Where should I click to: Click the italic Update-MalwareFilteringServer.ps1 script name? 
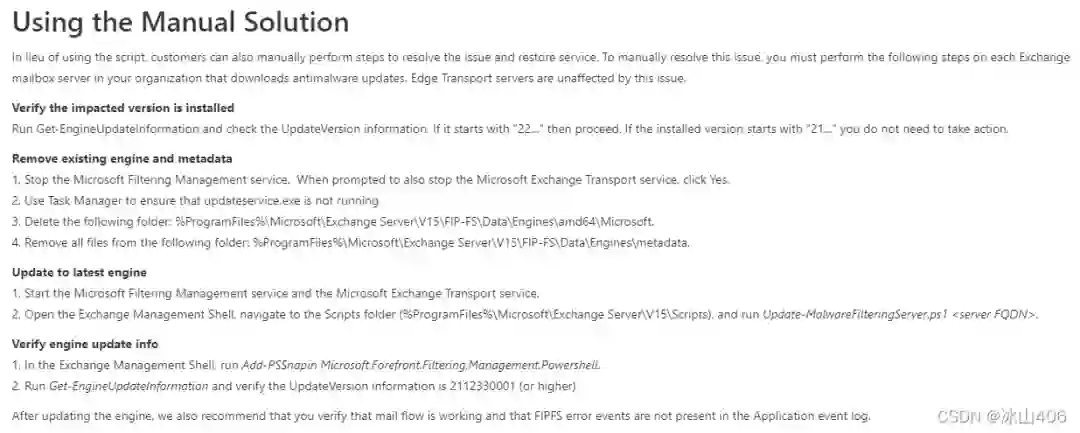(853, 314)
